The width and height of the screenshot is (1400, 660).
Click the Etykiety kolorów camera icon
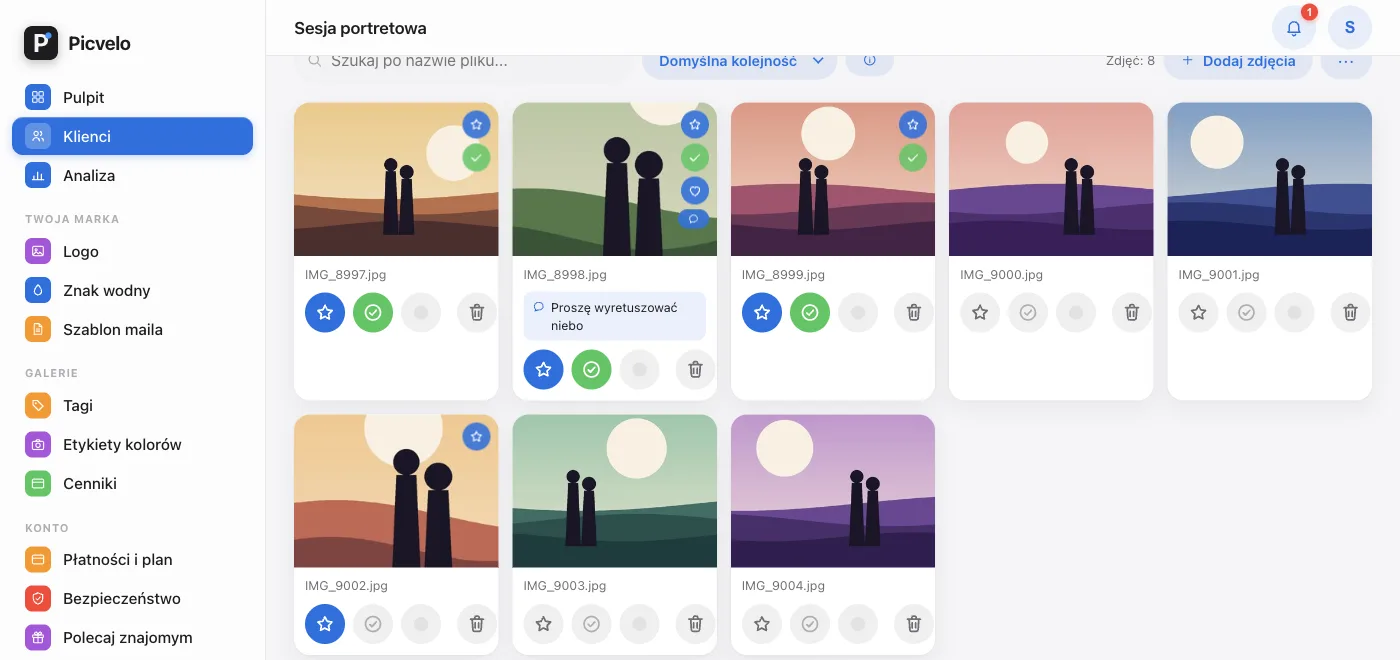38,445
